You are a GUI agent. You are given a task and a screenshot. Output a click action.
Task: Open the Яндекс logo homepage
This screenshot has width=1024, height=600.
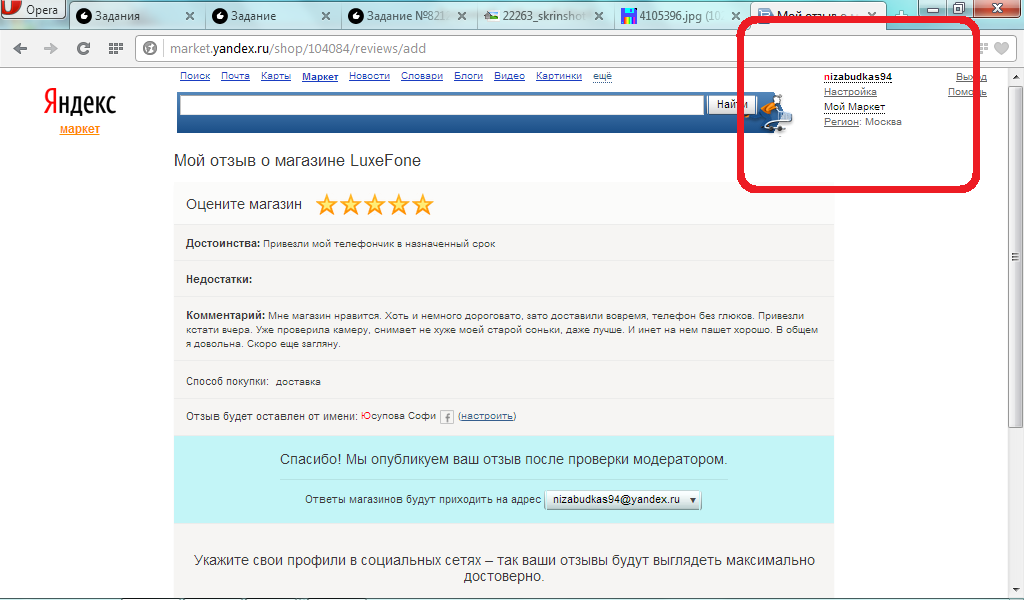[80, 103]
